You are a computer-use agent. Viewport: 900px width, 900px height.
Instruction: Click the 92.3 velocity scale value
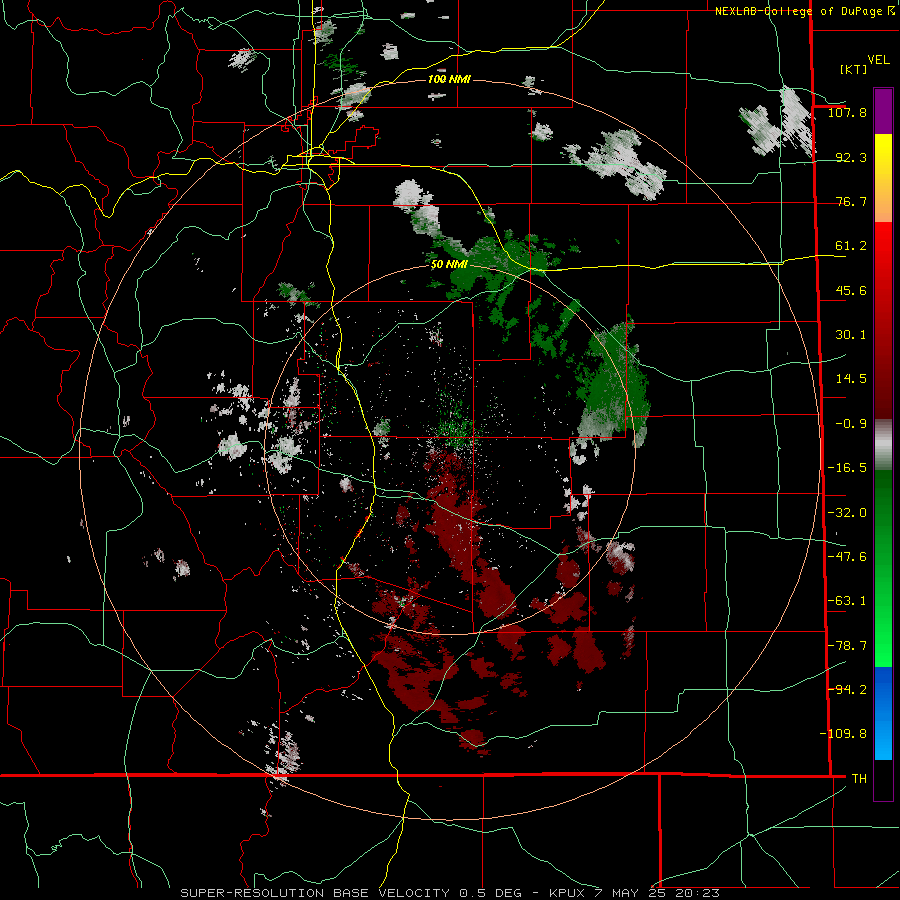click(x=851, y=157)
